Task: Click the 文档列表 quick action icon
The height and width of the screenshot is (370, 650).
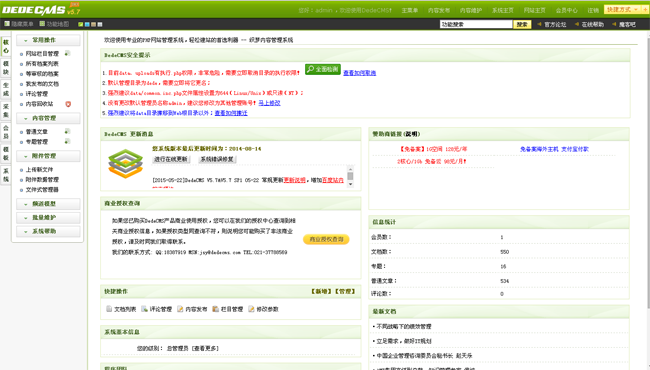Action: pos(109,309)
